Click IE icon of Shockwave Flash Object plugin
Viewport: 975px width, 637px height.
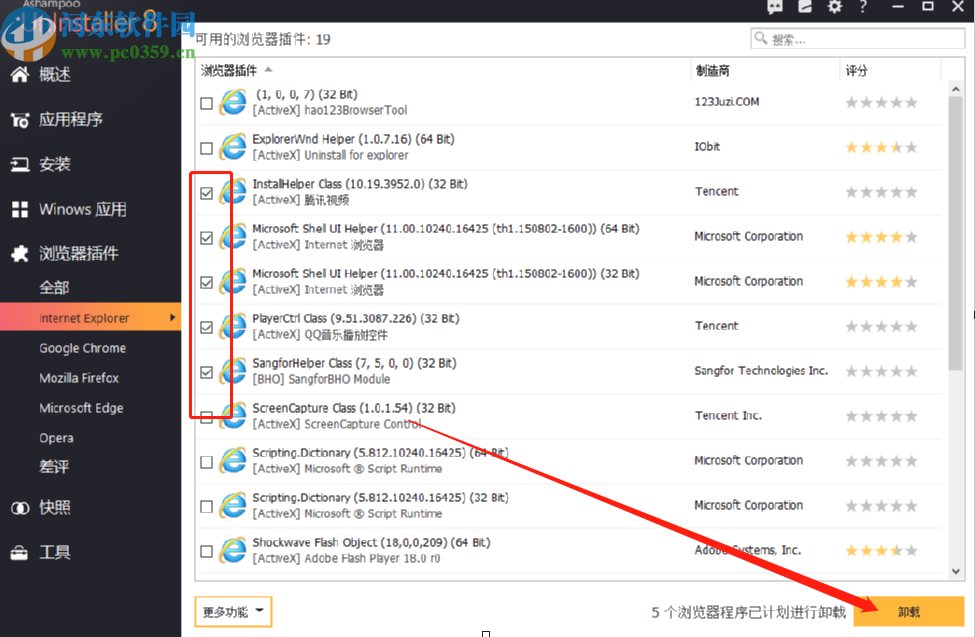233,550
